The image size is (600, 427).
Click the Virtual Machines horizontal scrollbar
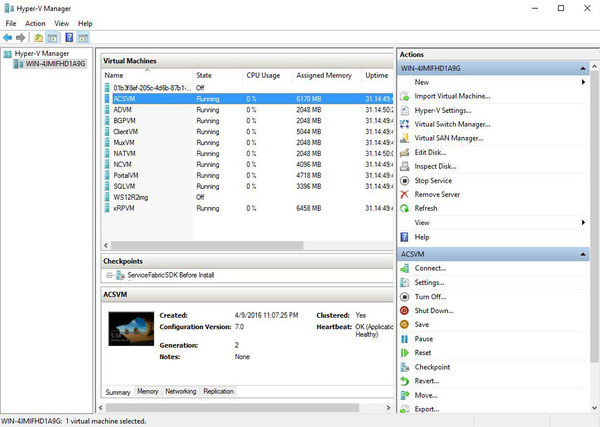tap(207, 245)
